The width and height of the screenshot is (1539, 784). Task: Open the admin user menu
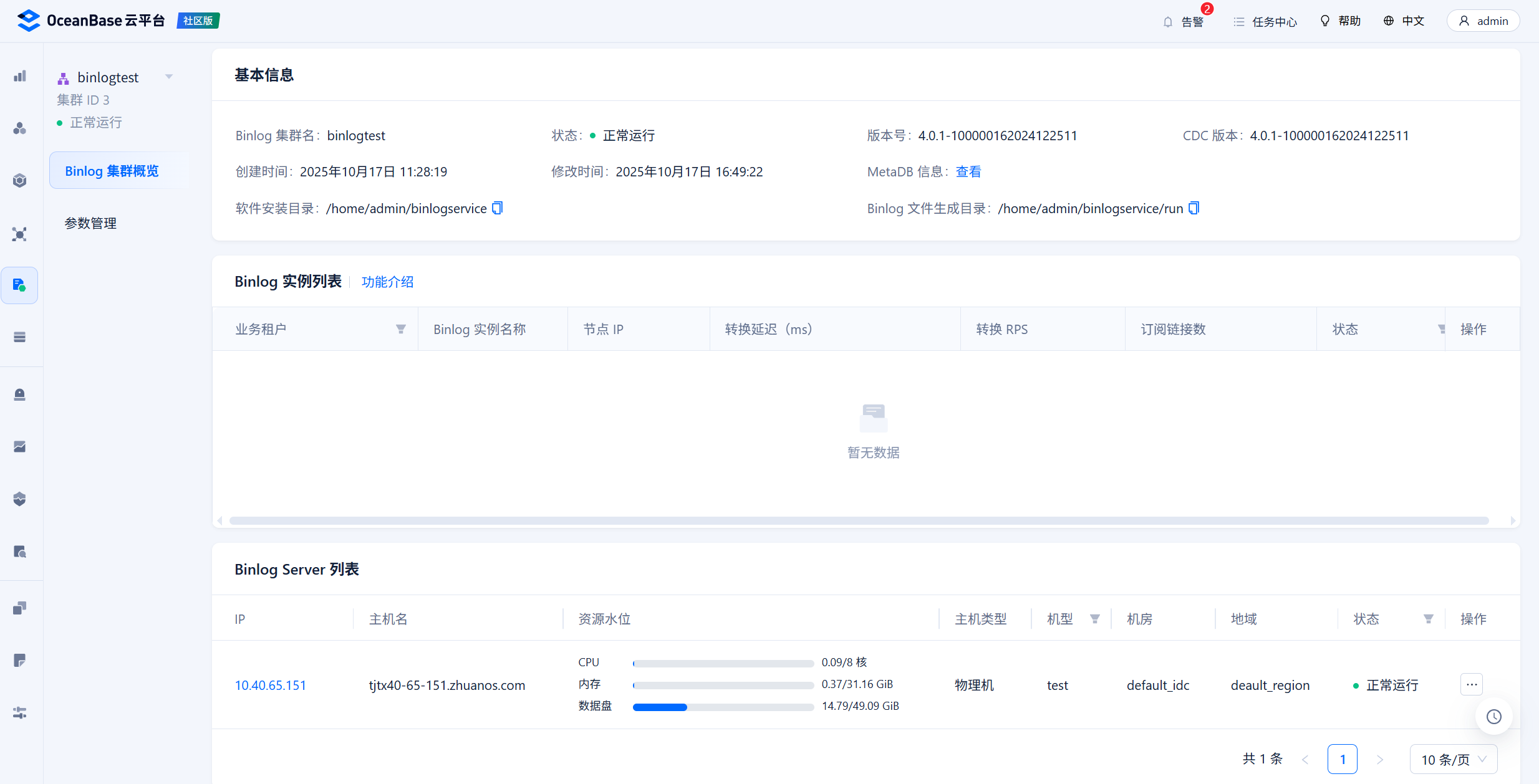click(x=1484, y=21)
